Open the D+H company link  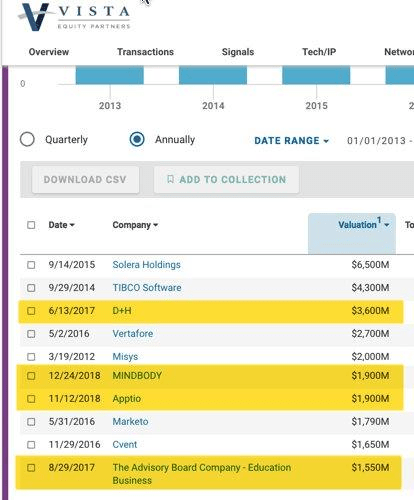click(122, 311)
